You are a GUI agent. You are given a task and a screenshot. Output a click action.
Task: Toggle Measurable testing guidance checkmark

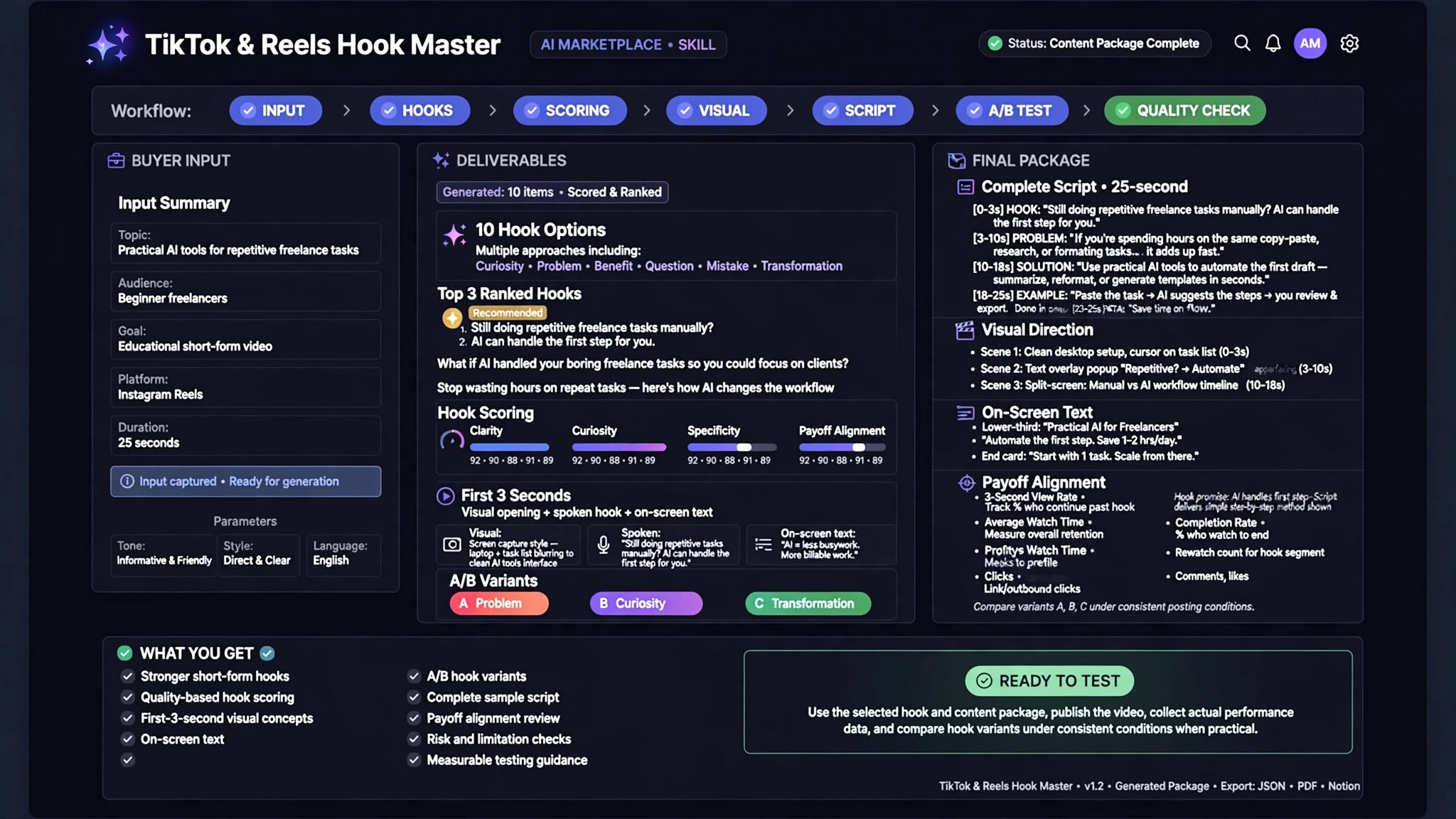click(414, 760)
